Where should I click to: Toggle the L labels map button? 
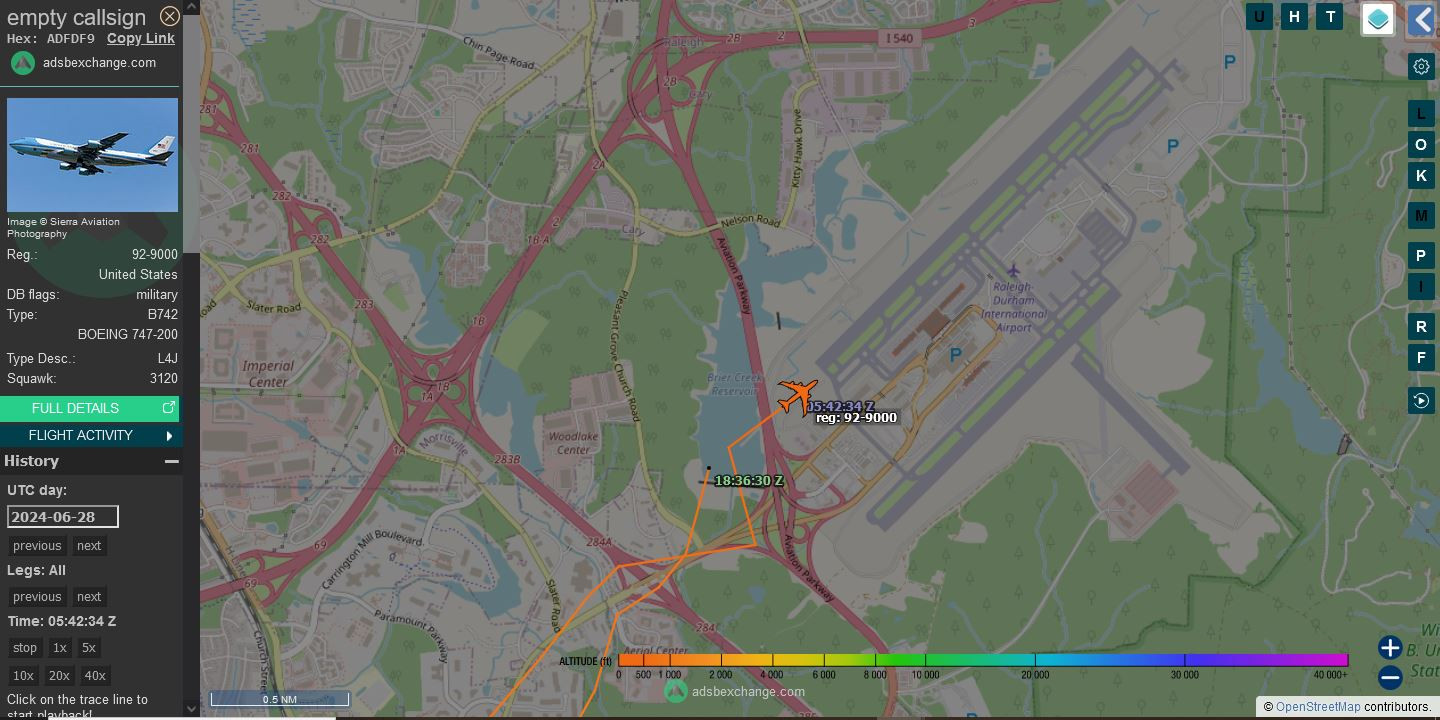[x=1421, y=114]
